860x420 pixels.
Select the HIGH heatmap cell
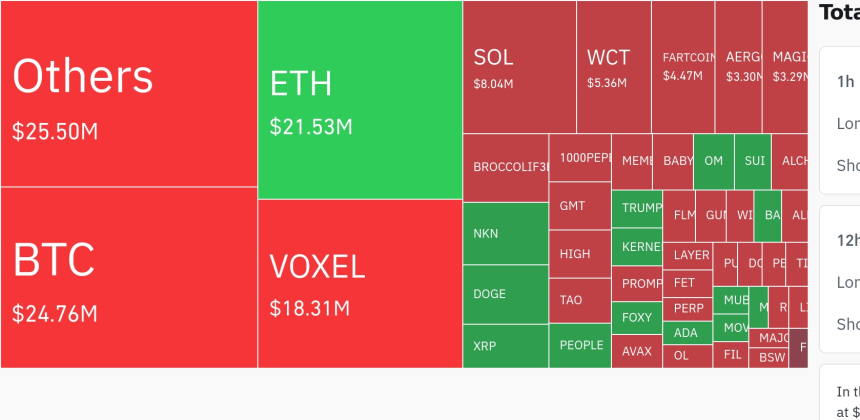point(579,254)
